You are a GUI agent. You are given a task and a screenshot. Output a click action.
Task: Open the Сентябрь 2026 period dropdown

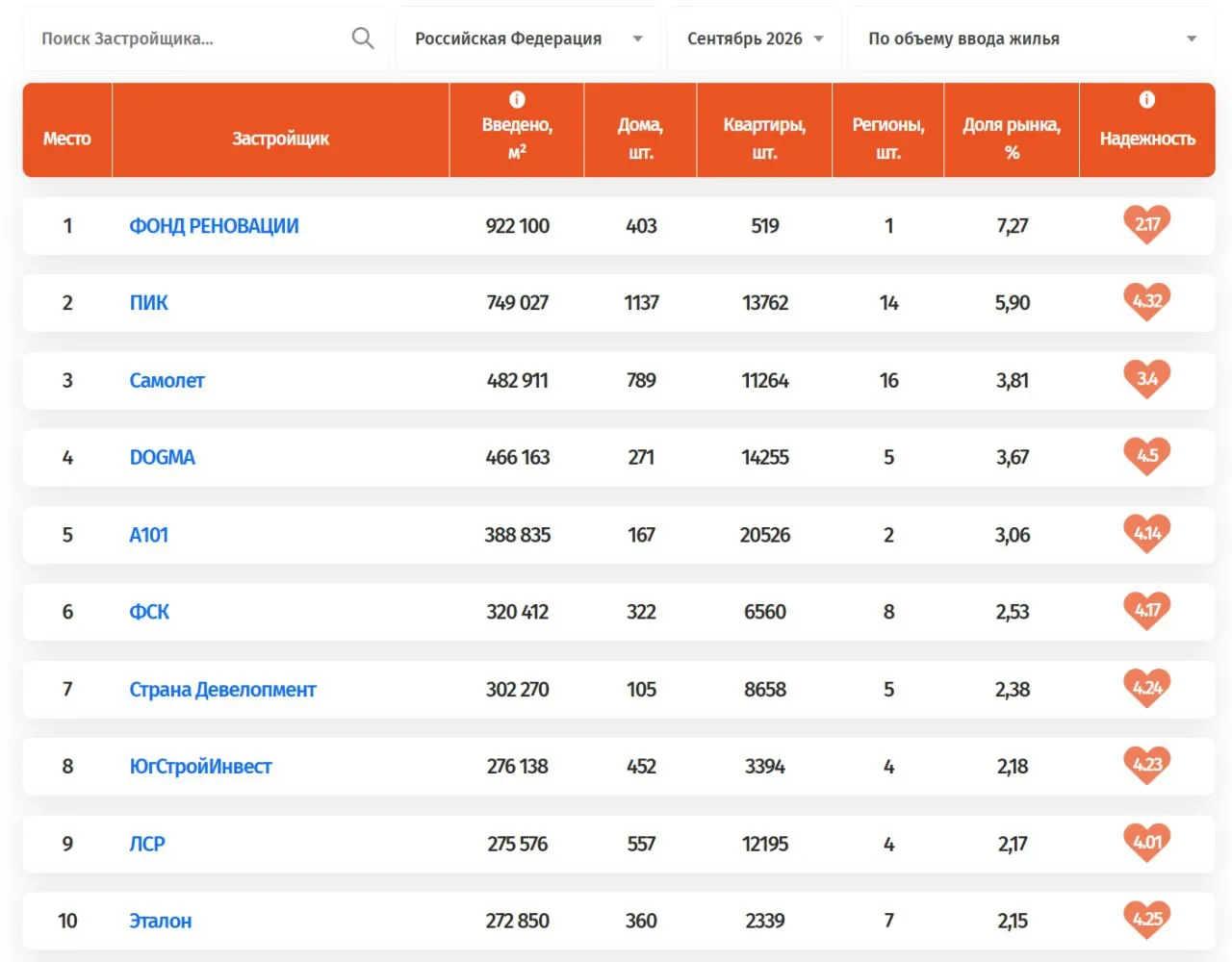click(x=755, y=38)
